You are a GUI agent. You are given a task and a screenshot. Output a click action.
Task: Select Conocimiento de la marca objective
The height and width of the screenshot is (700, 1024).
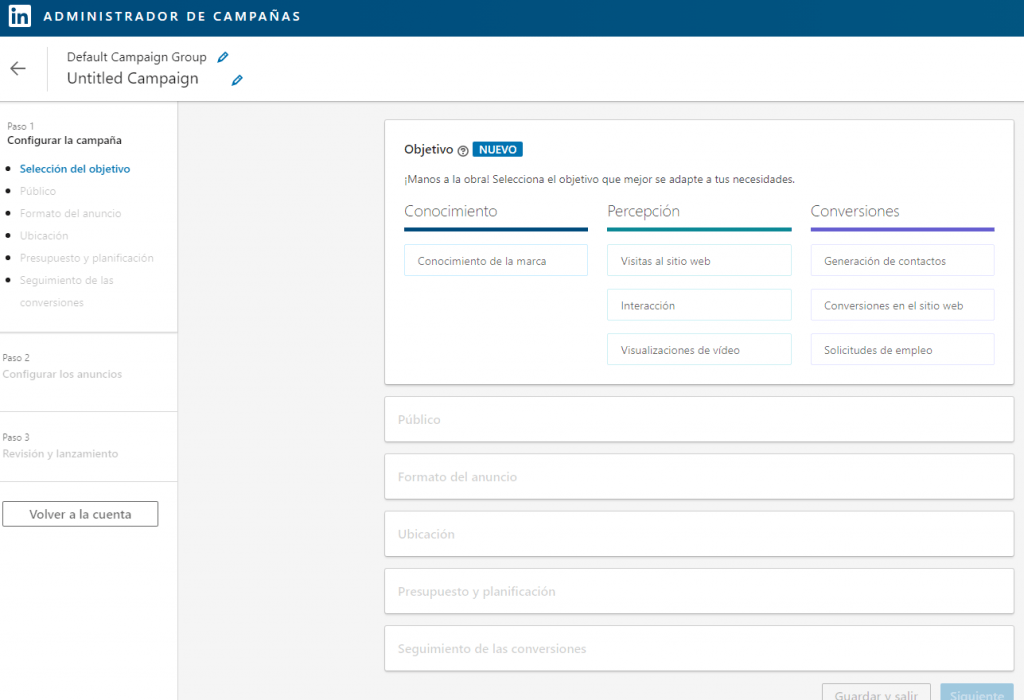pyautogui.click(x=496, y=261)
